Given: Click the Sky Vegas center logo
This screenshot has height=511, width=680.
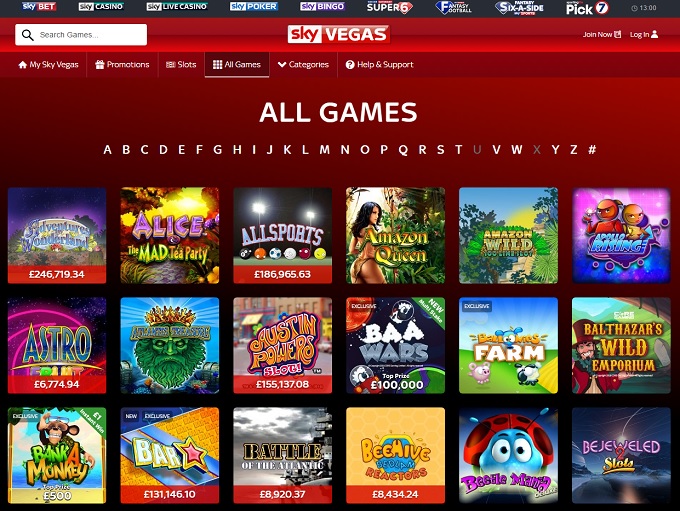Looking at the screenshot, I should pyautogui.click(x=339, y=34).
